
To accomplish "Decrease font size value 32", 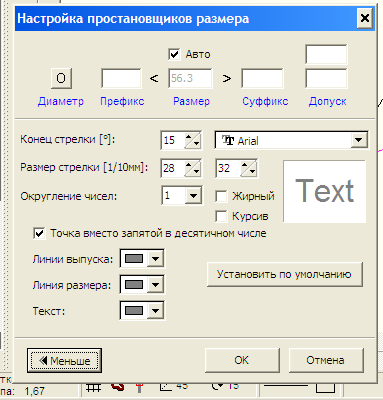I will (x=252, y=172).
